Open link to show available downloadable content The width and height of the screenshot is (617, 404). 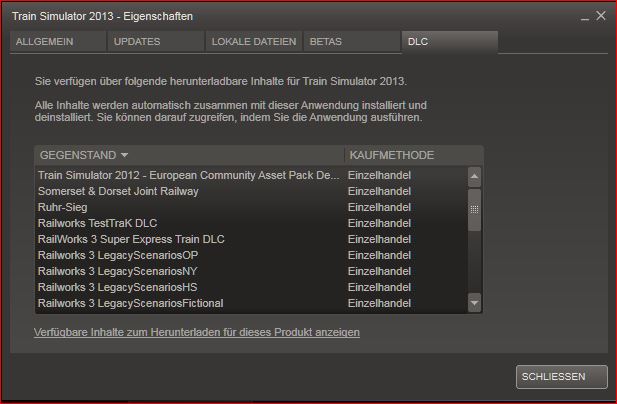(197, 332)
